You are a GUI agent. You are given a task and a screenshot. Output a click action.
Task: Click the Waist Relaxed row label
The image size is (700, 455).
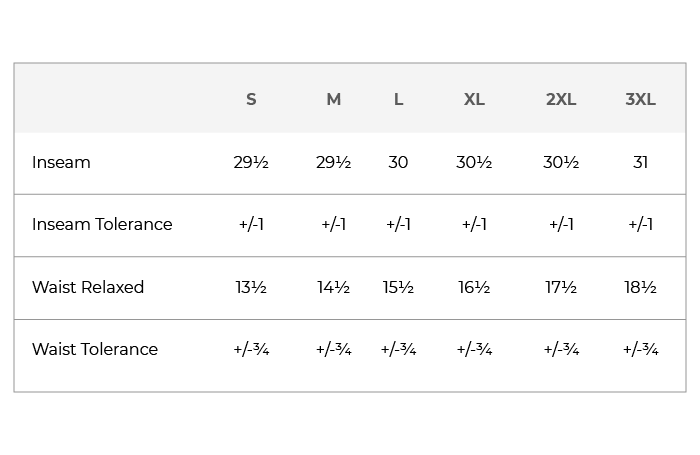point(88,287)
